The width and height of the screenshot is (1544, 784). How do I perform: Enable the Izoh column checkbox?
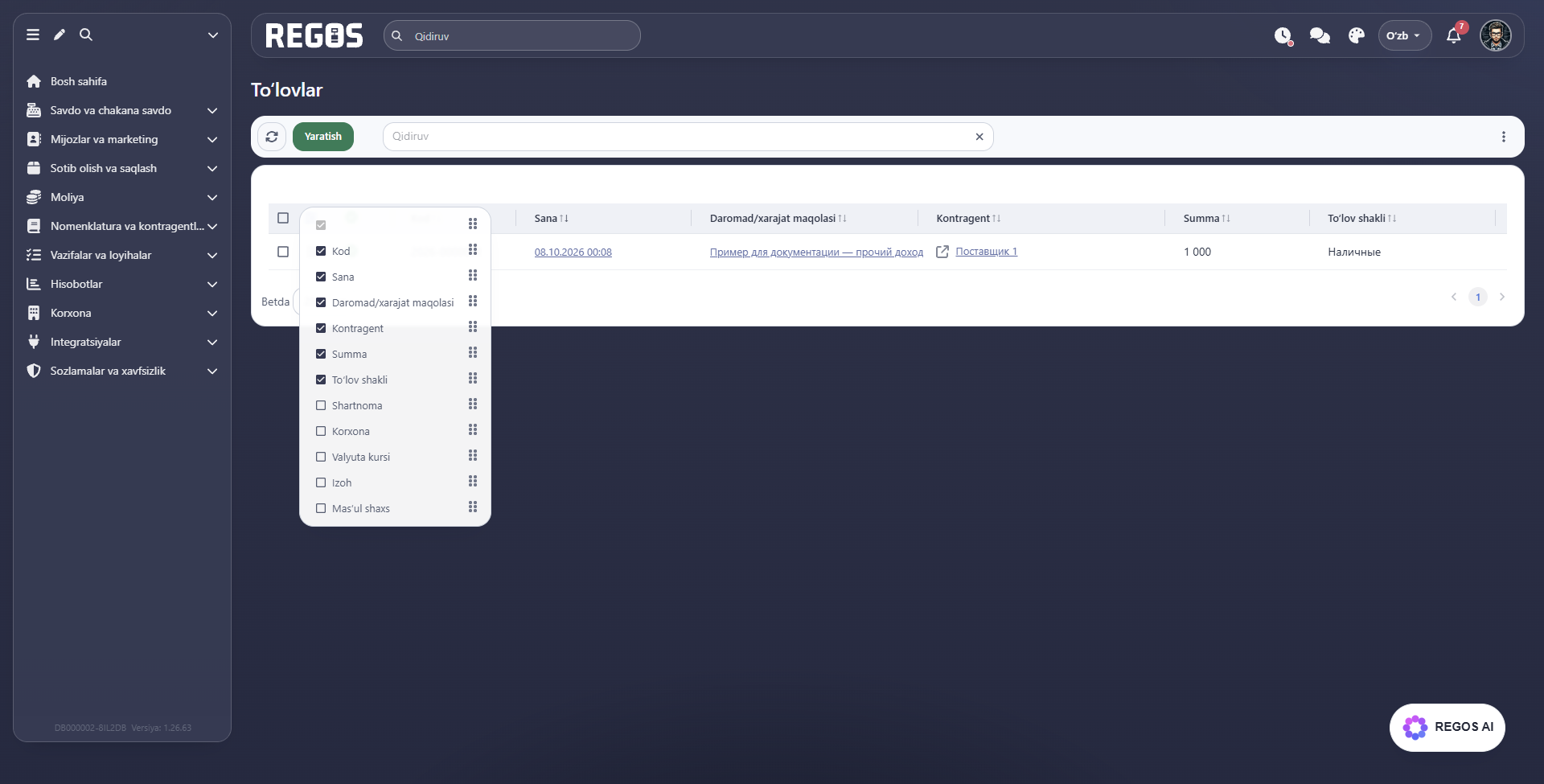click(x=321, y=482)
